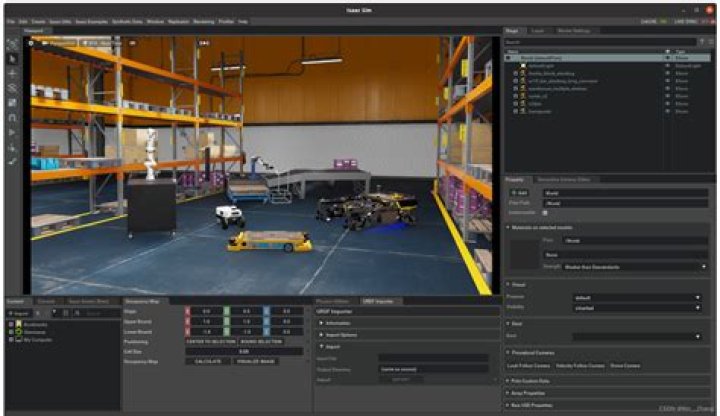Screen dimensions: 720x416
Task: Click the Look Follow Camera button
Action: [528, 366]
